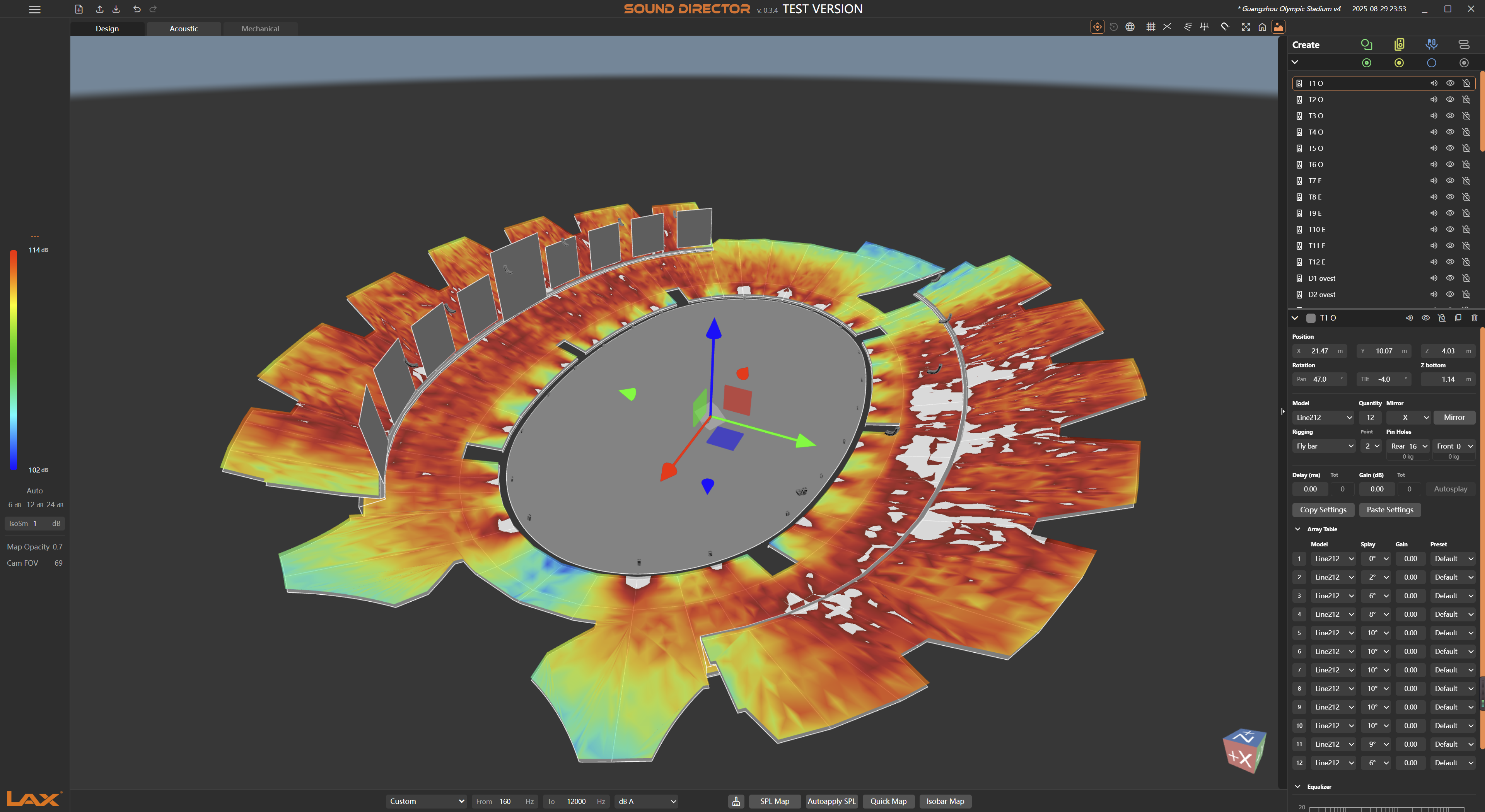Click the Pan rotation input field
The image size is (1485, 812).
[1319, 379]
